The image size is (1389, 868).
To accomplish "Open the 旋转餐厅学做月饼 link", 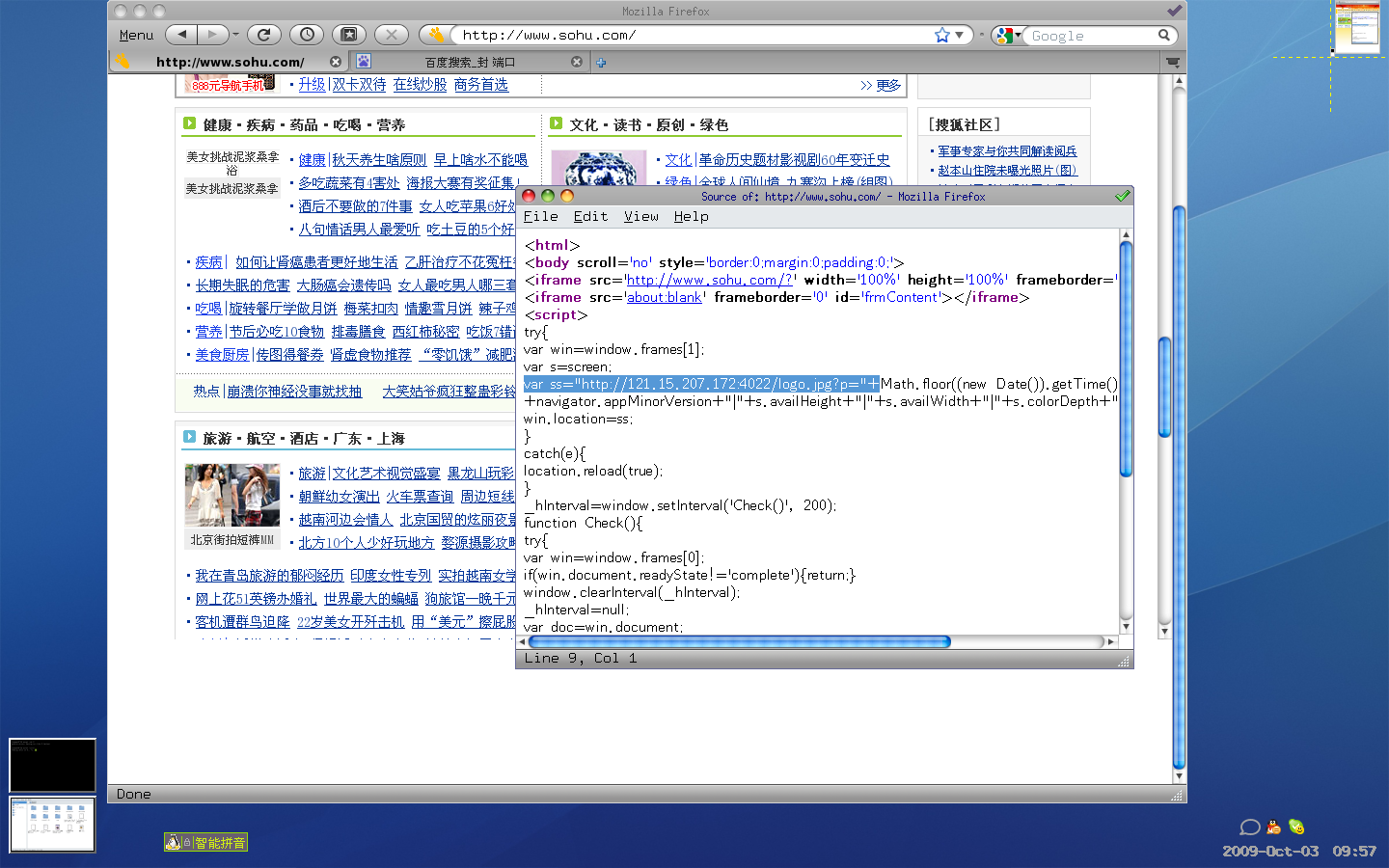I will point(283,308).
